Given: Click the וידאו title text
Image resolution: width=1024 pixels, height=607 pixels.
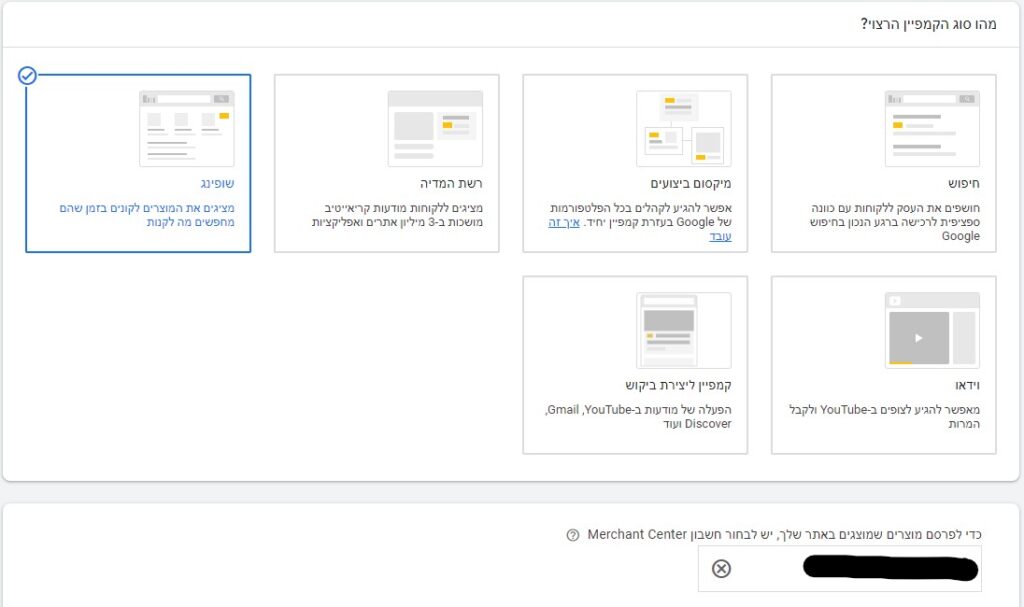Looking at the screenshot, I should click(x=967, y=386).
